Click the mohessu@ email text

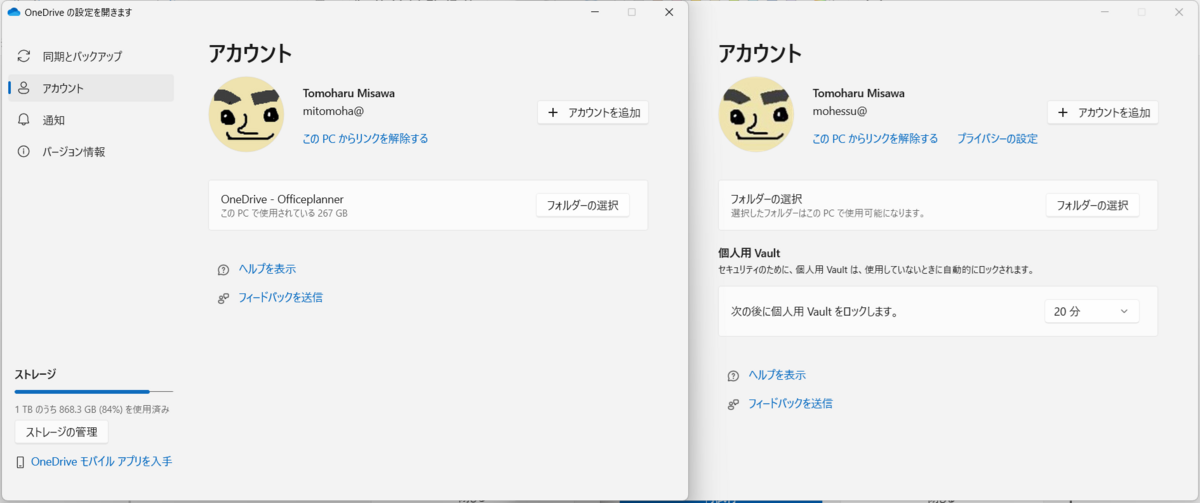[x=840, y=112]
